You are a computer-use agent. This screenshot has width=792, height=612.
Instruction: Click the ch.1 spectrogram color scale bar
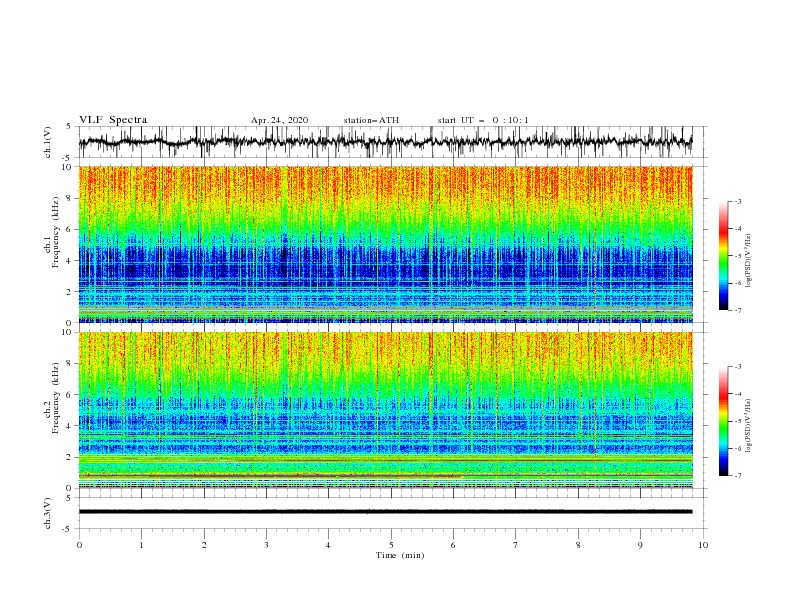(x=724, y=256)
